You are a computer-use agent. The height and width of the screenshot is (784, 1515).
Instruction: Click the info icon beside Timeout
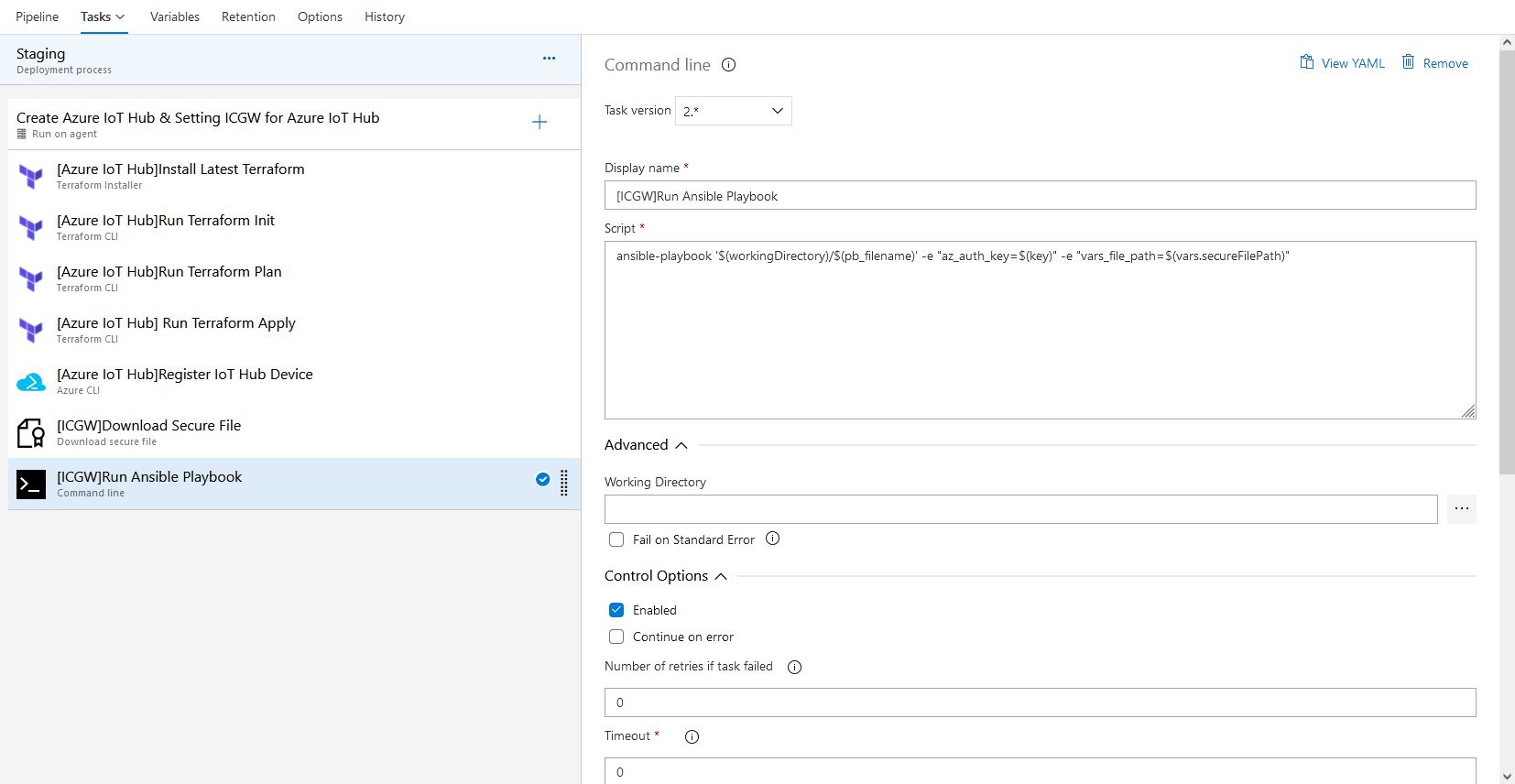[692, 736]
